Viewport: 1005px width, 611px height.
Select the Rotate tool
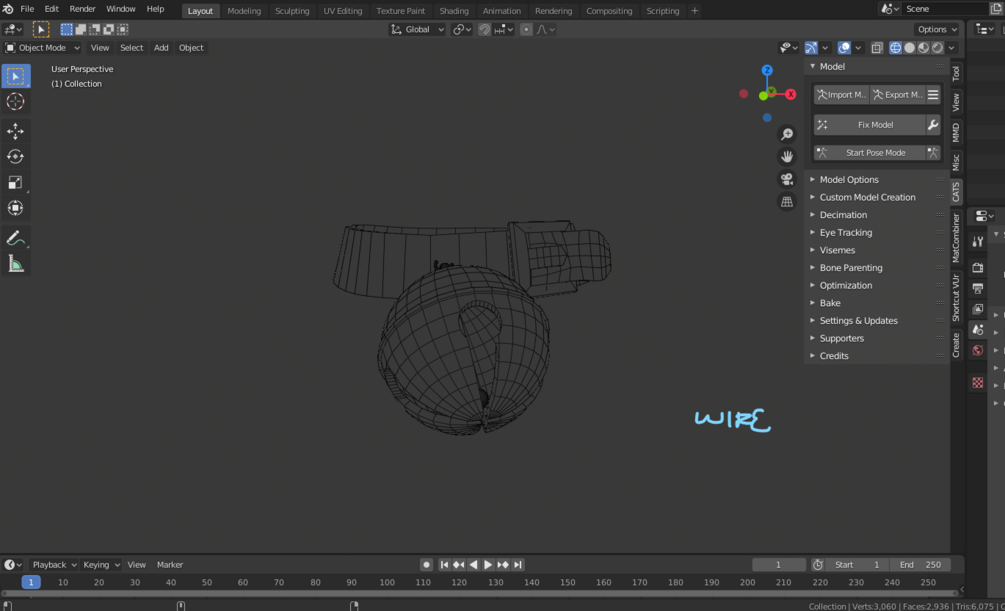tap(15, 156)
